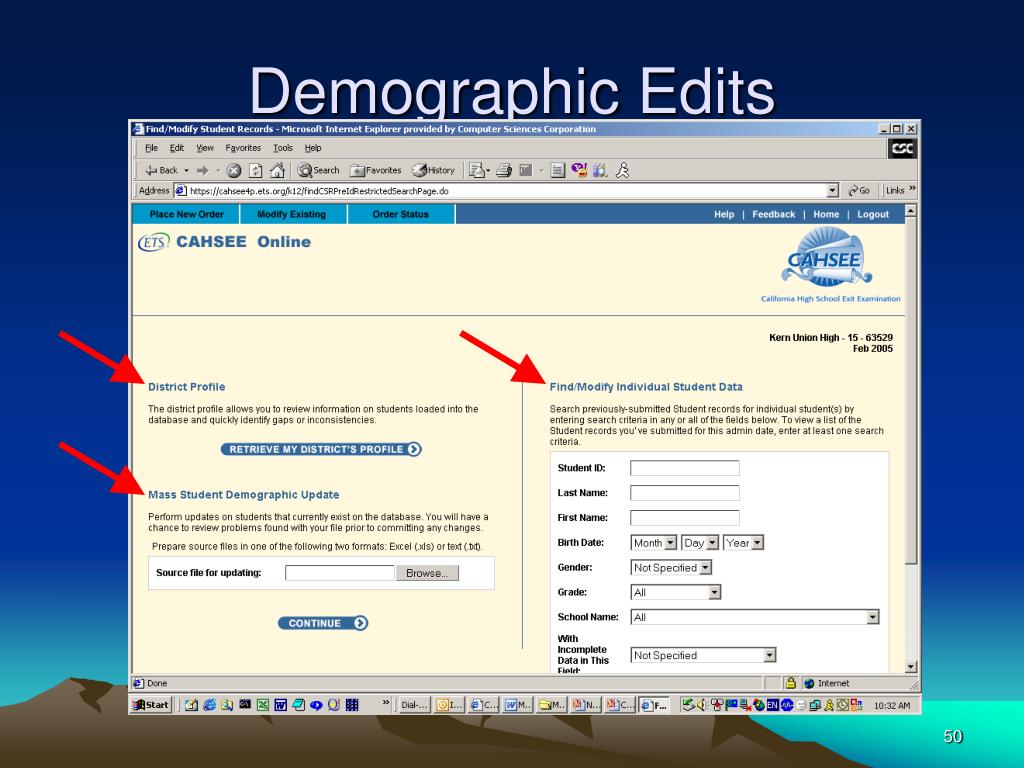Click the Feedback link
This screenshot has width=1024, height=768.
tap(773, 214)
